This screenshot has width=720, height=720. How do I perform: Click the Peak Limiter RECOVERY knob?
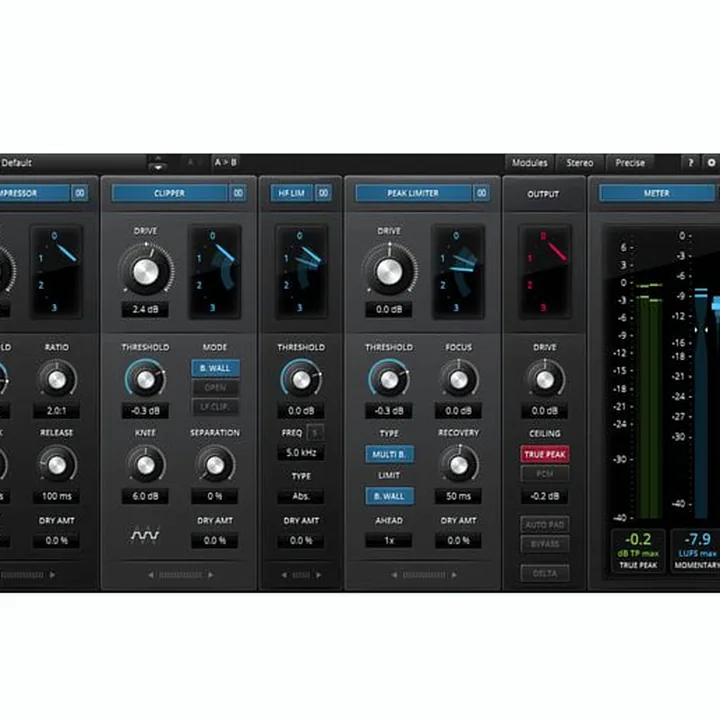click(458, 465)
